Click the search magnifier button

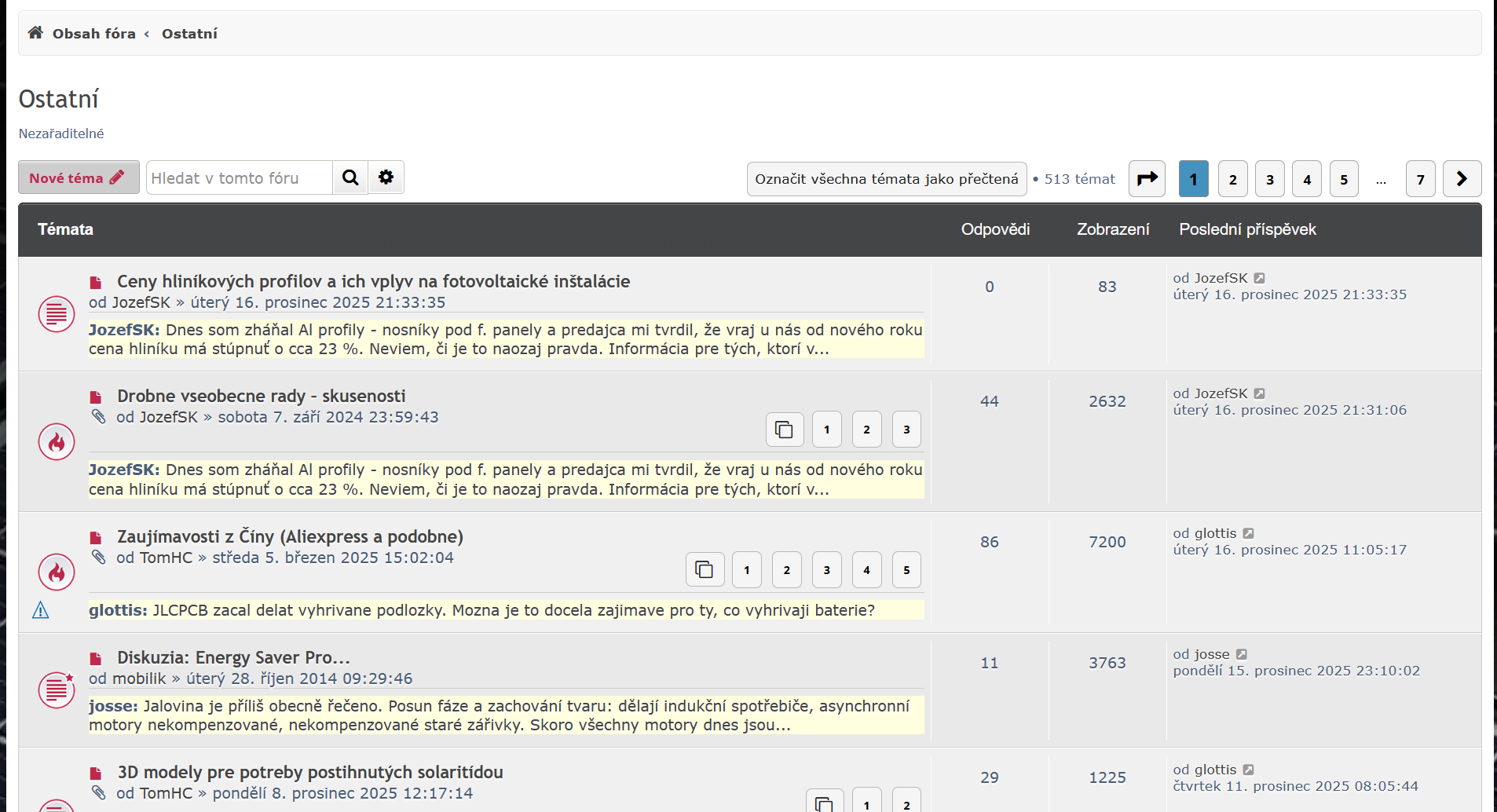click(x=350, y=177)
